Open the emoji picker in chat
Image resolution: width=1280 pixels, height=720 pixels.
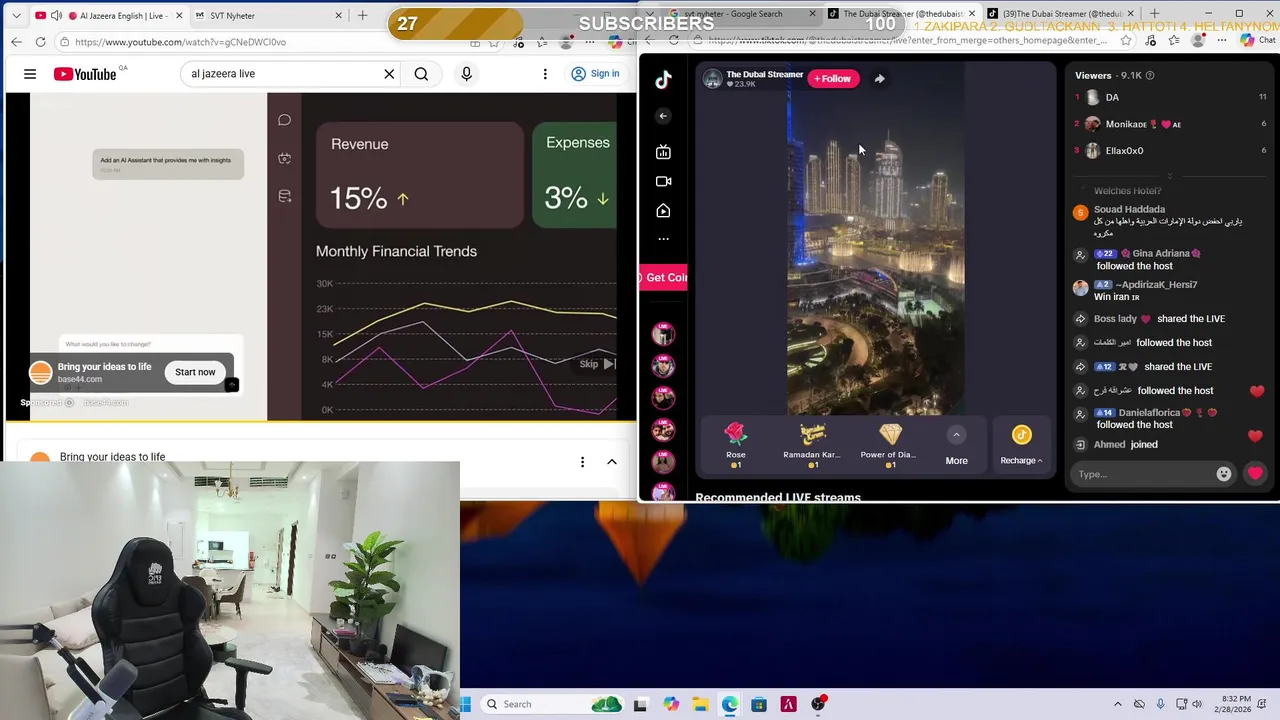pyautogui.click(x=1224, y=474)
